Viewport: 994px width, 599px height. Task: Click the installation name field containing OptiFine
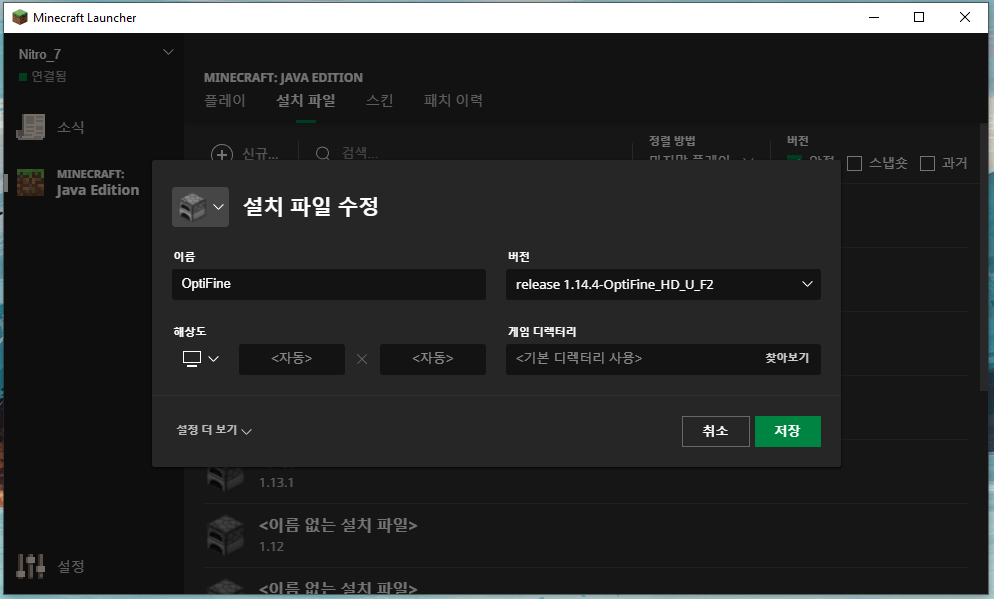coord(328,284)
